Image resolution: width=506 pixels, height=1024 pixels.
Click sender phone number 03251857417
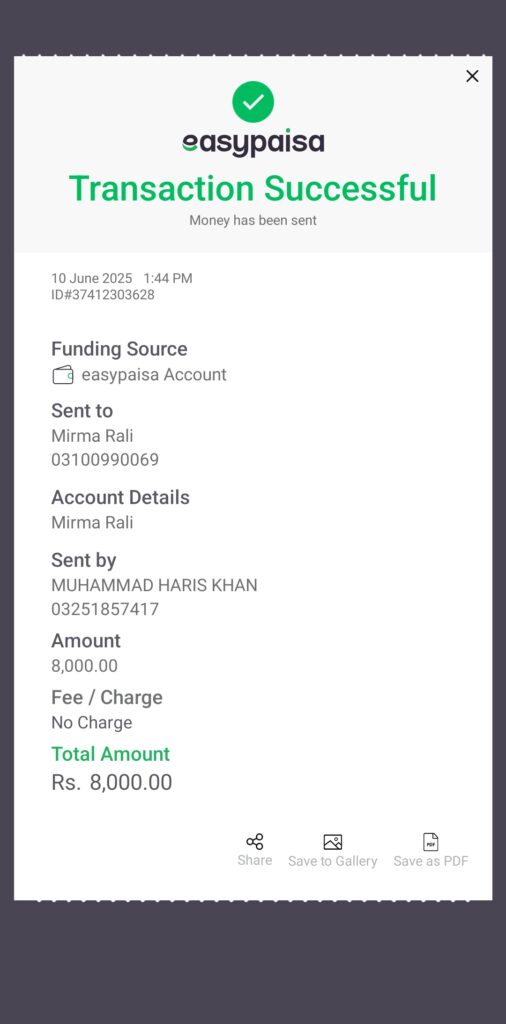(105, 609)
